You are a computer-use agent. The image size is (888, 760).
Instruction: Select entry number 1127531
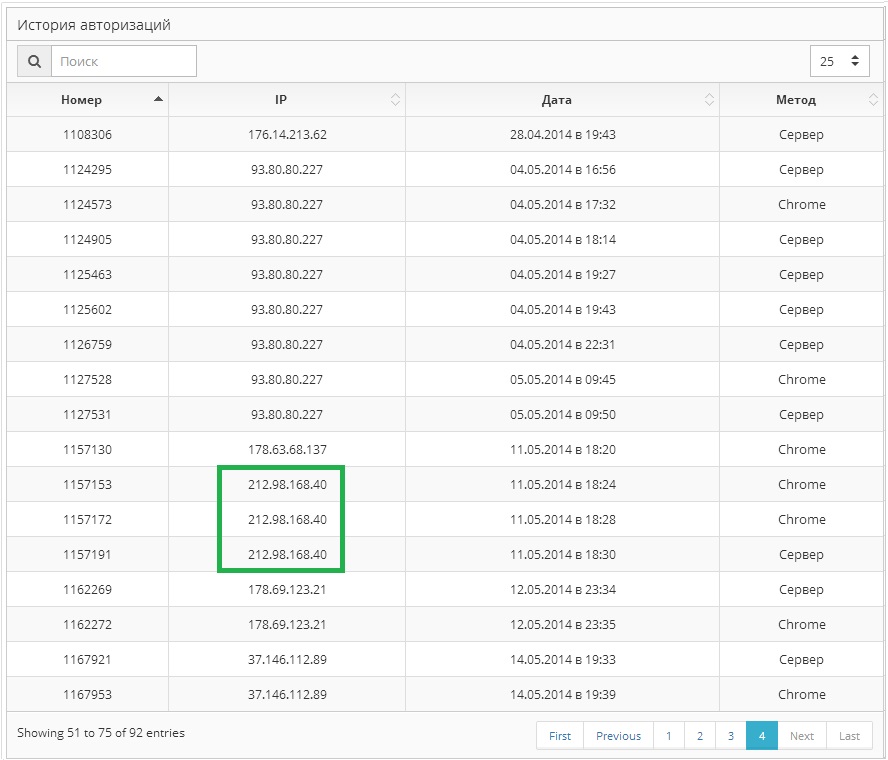pyautogui.click(x=87, y=415)
